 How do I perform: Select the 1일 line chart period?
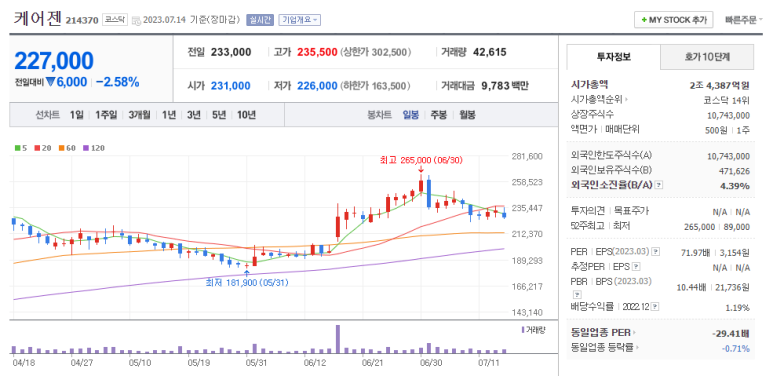(76, 115)
